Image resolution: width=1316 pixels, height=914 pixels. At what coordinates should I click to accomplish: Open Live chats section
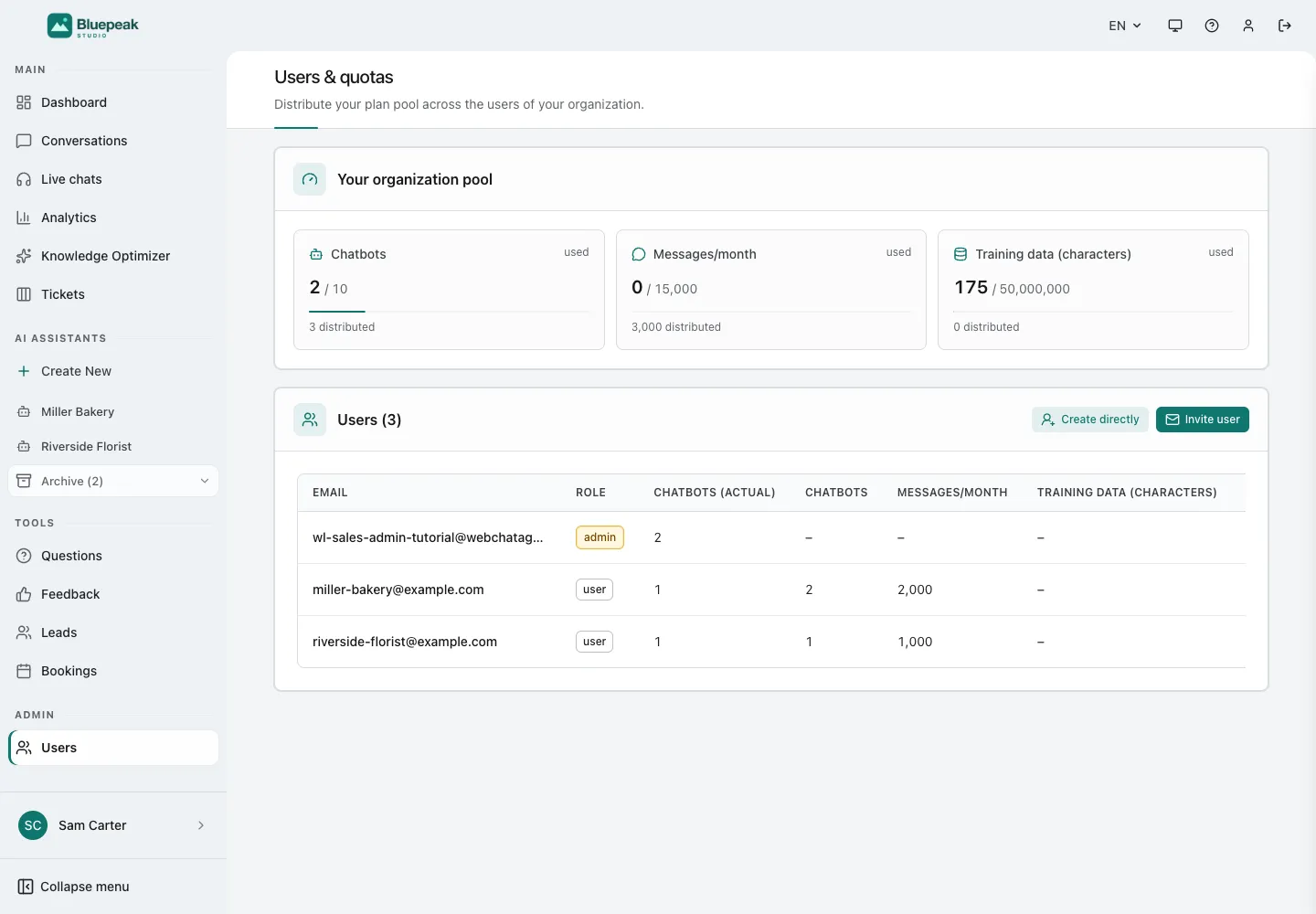[x=113, y=179]
